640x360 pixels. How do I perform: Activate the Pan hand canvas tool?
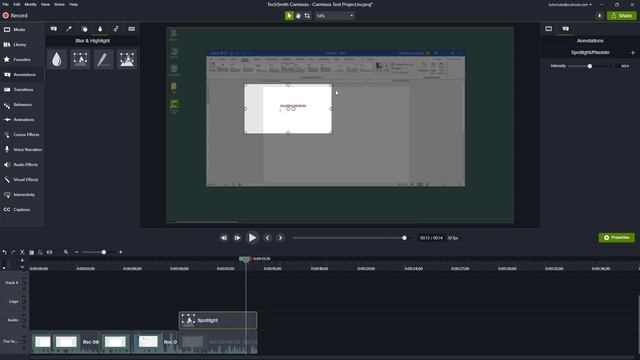pyautogui.click(x=298, y=16)
